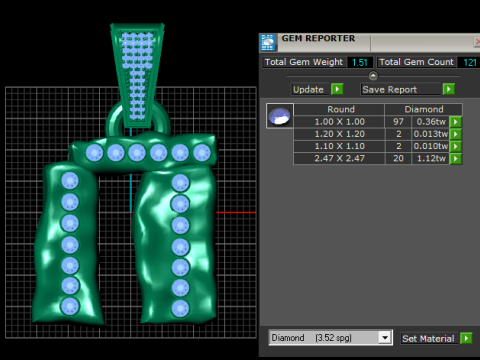Click the count cell showing 97
This screenshot has height=360, width=480.
(398, 122)
